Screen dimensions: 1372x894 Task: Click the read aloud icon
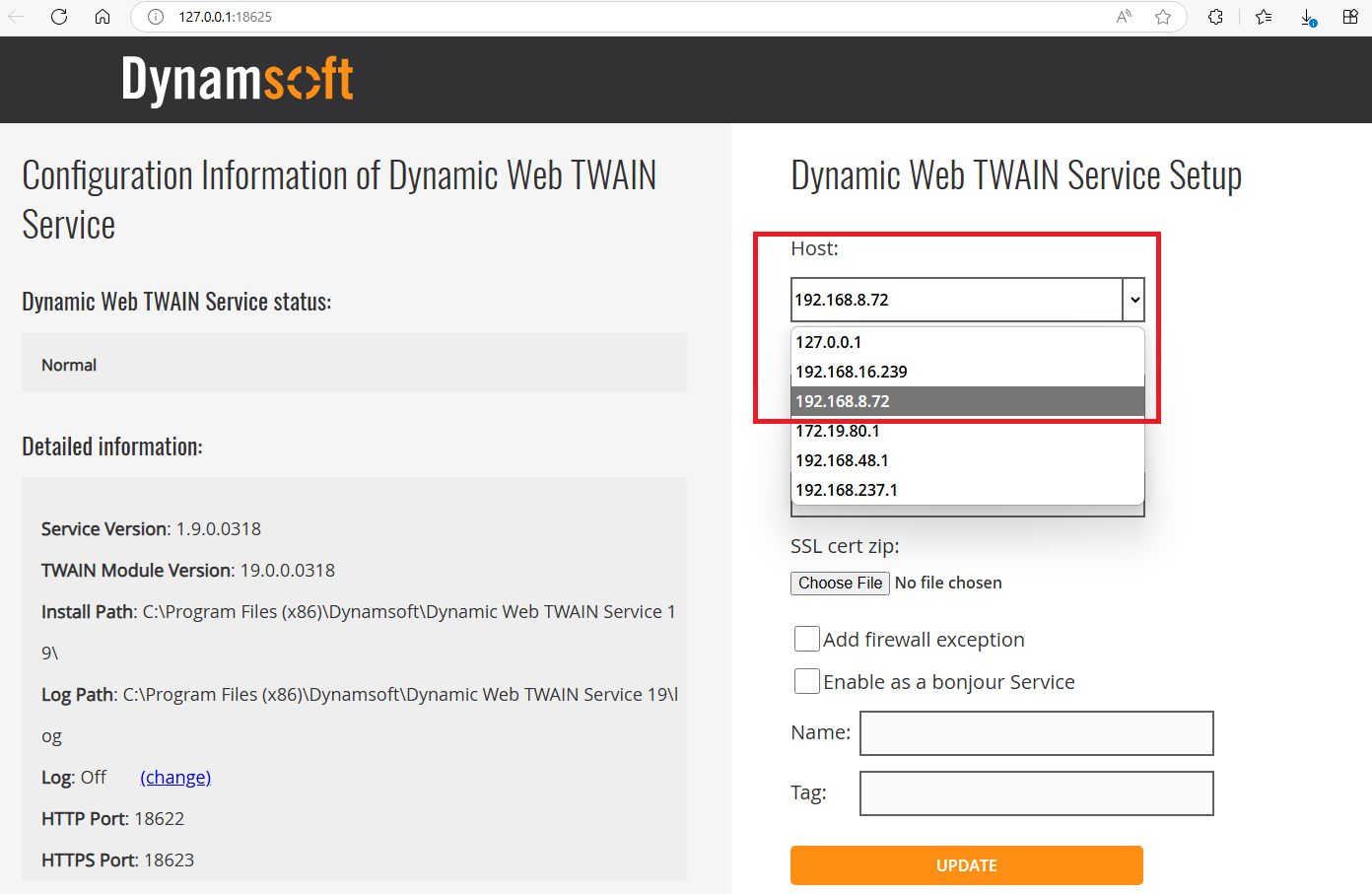click(1124, 17)
